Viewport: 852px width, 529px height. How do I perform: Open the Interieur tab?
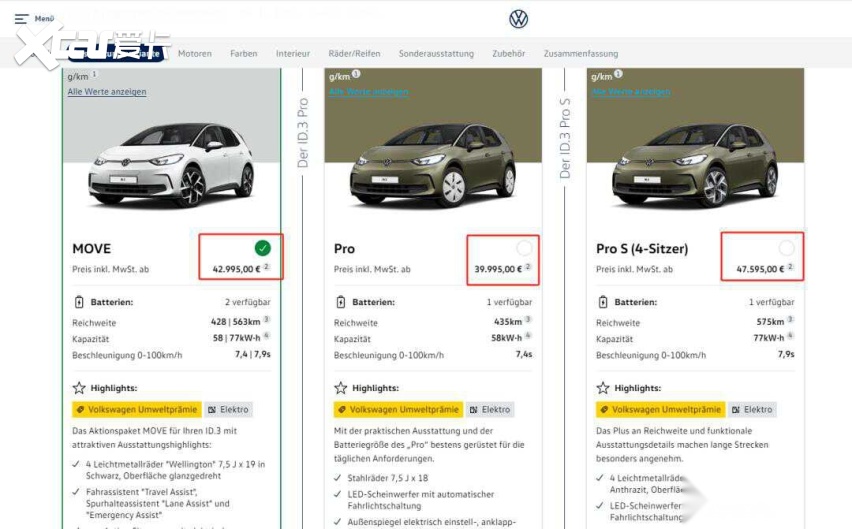pos(293,54)
